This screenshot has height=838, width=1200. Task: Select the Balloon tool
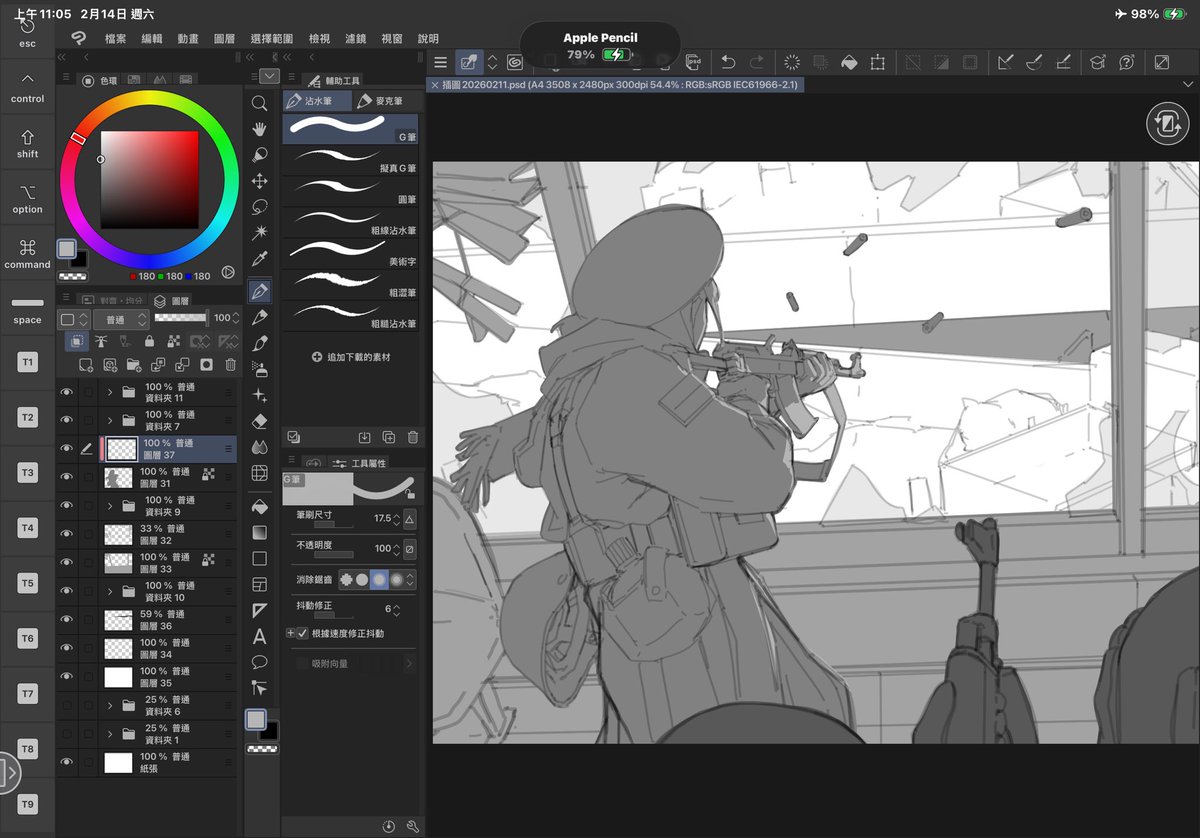pos(259,662)
